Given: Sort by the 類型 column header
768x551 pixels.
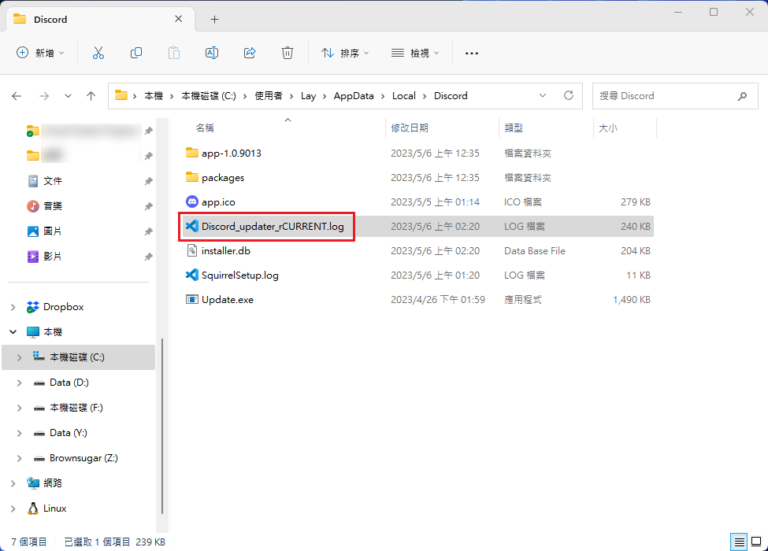Looking at the screenshot, I should point(514,128).
